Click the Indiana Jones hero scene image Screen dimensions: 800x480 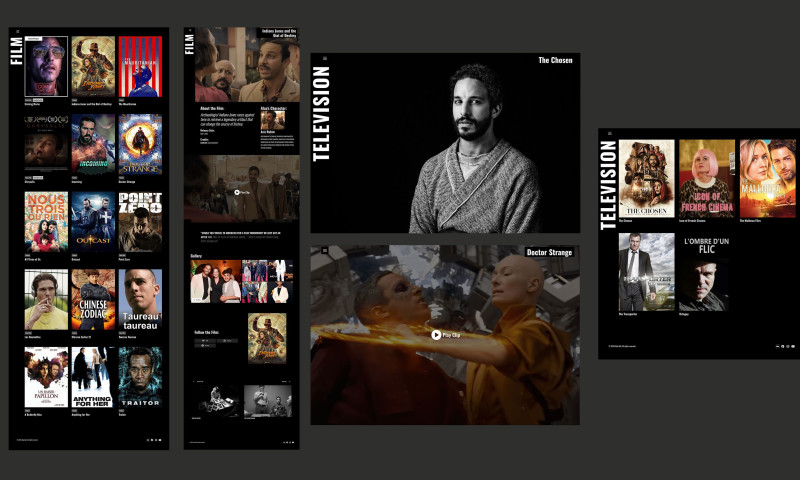point(247,65)
